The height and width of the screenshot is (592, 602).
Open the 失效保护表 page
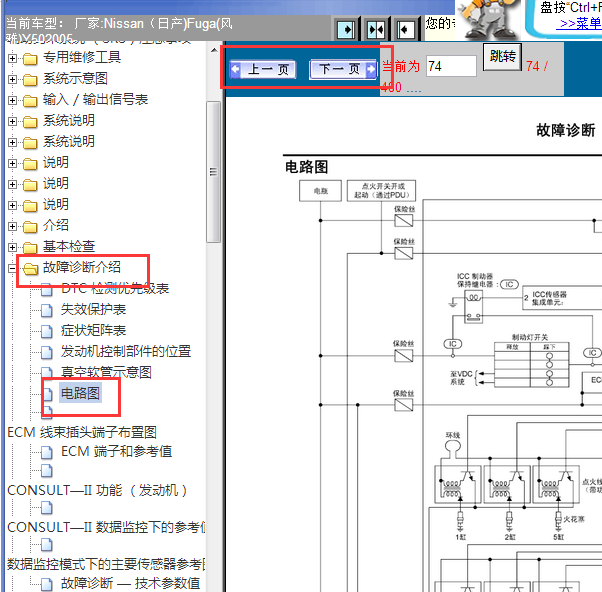click(x=93, y=309)
